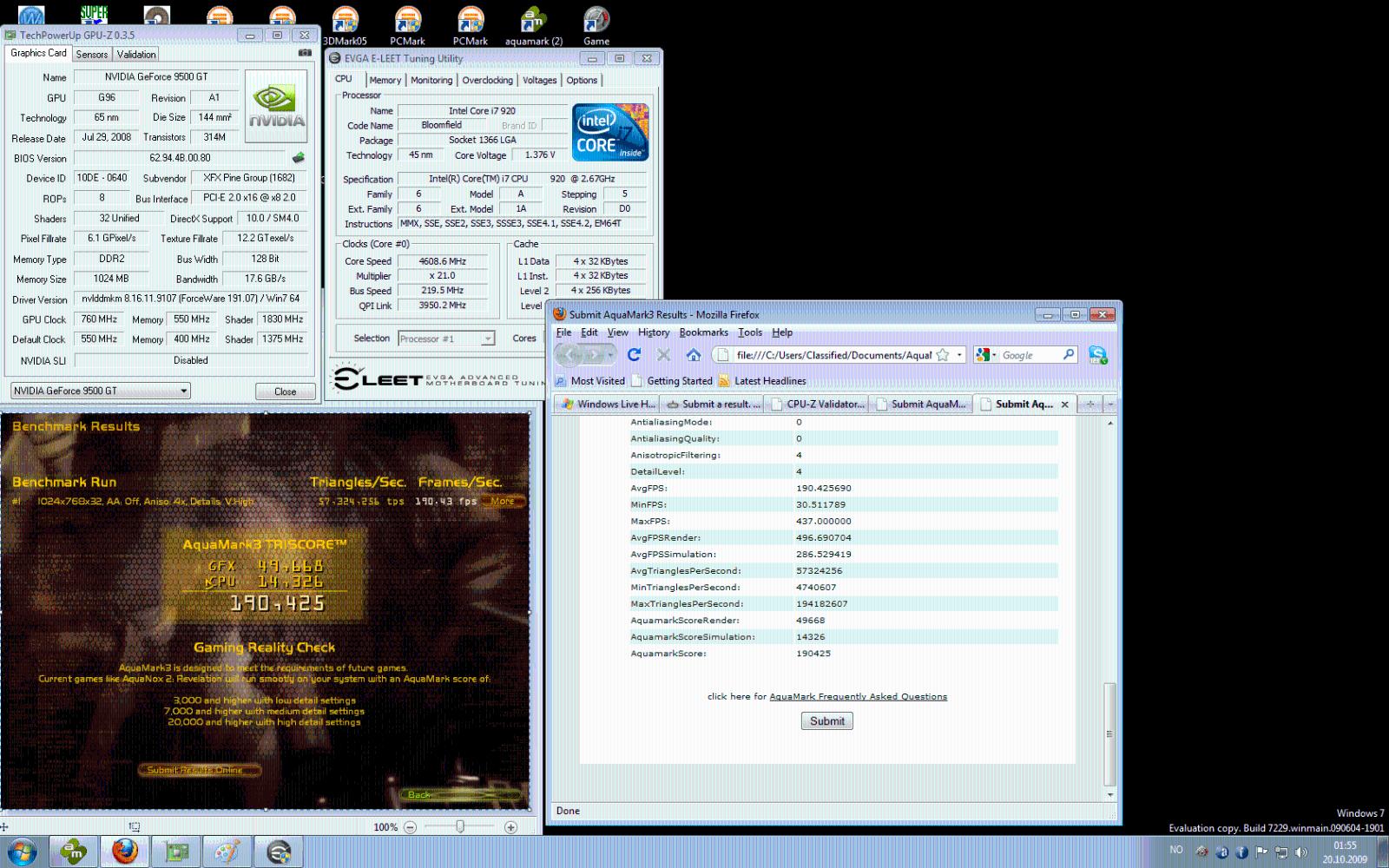1389x868 pixels.
Task: Switch to the CPU-Z Validator tab
Action: pos(818,404)
